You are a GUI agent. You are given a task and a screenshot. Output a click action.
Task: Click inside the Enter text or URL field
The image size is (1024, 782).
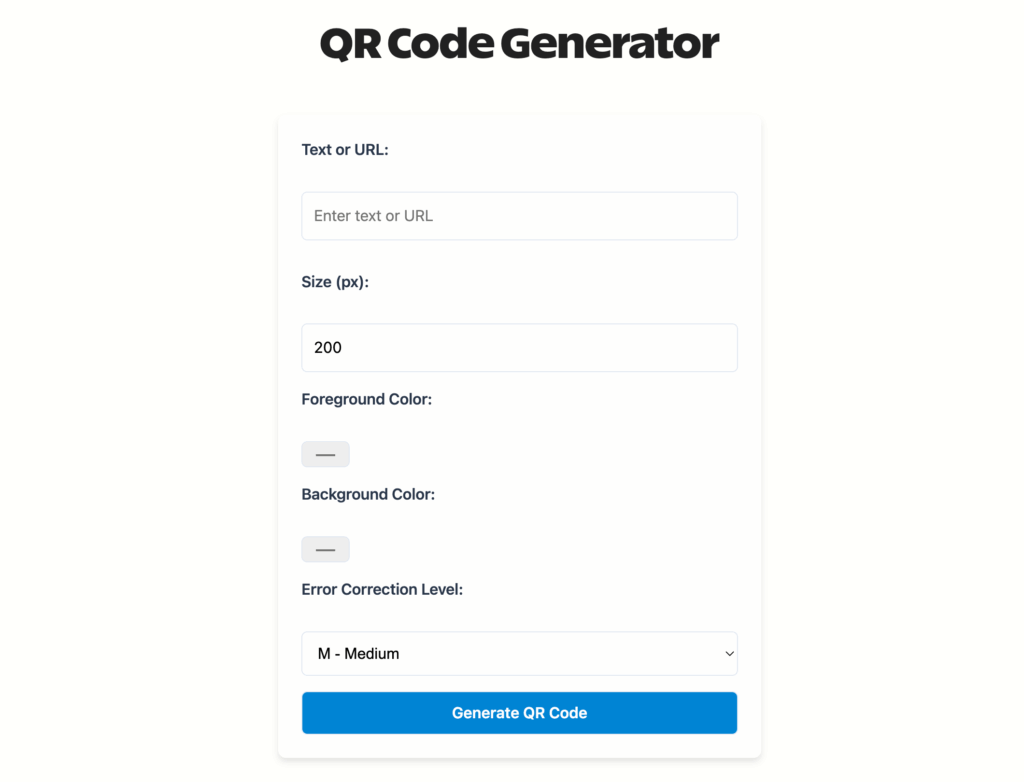[x=519, y=215]
